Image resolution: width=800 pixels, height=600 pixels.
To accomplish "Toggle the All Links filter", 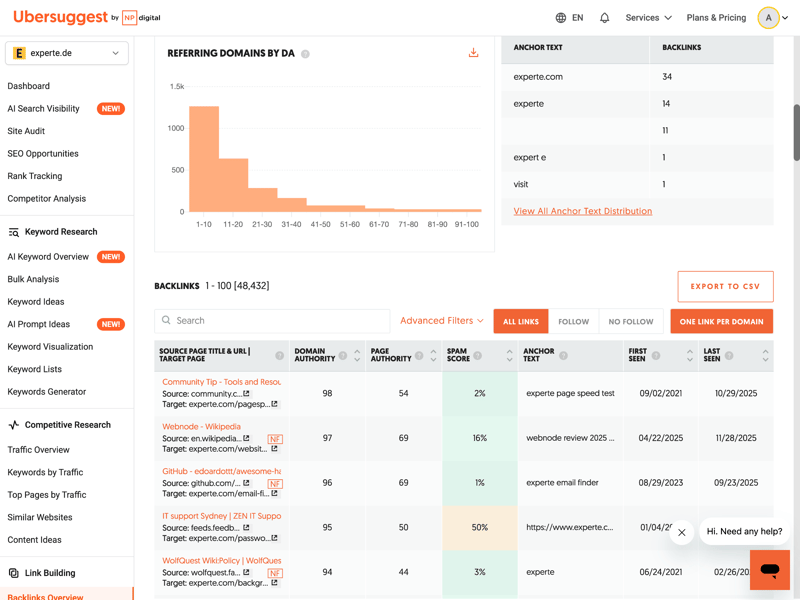I will pyautogui.click(x=520, y=322).
